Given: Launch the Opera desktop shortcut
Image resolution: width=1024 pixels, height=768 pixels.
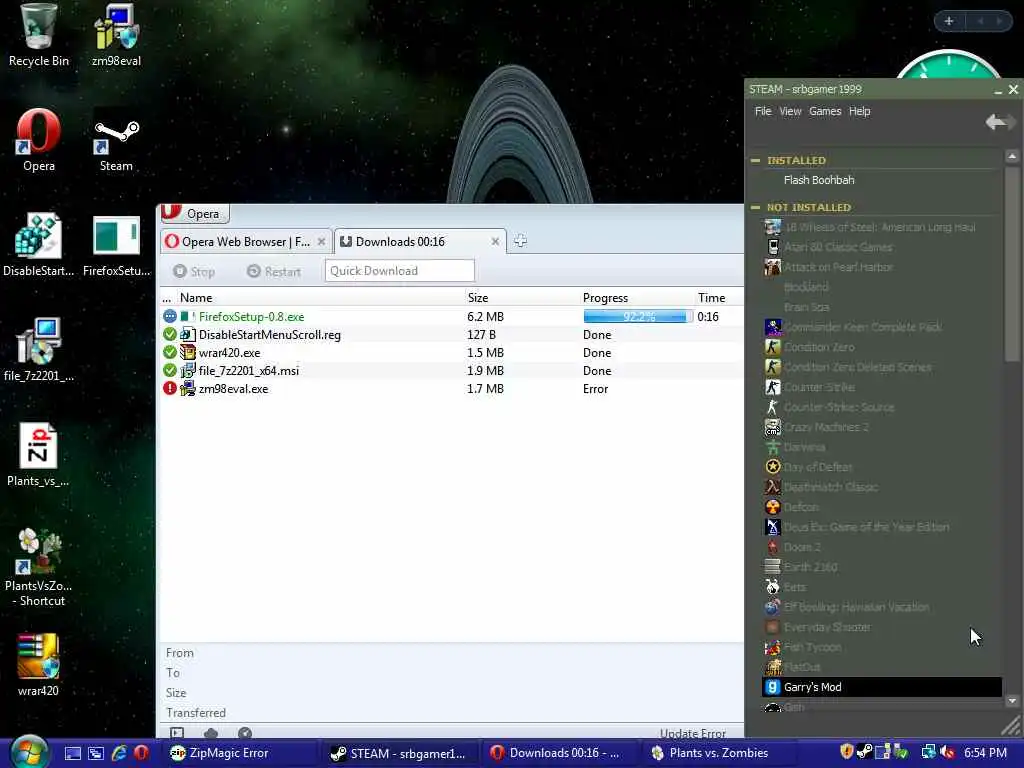Looking at the screenshot, I should pos(39,140).
